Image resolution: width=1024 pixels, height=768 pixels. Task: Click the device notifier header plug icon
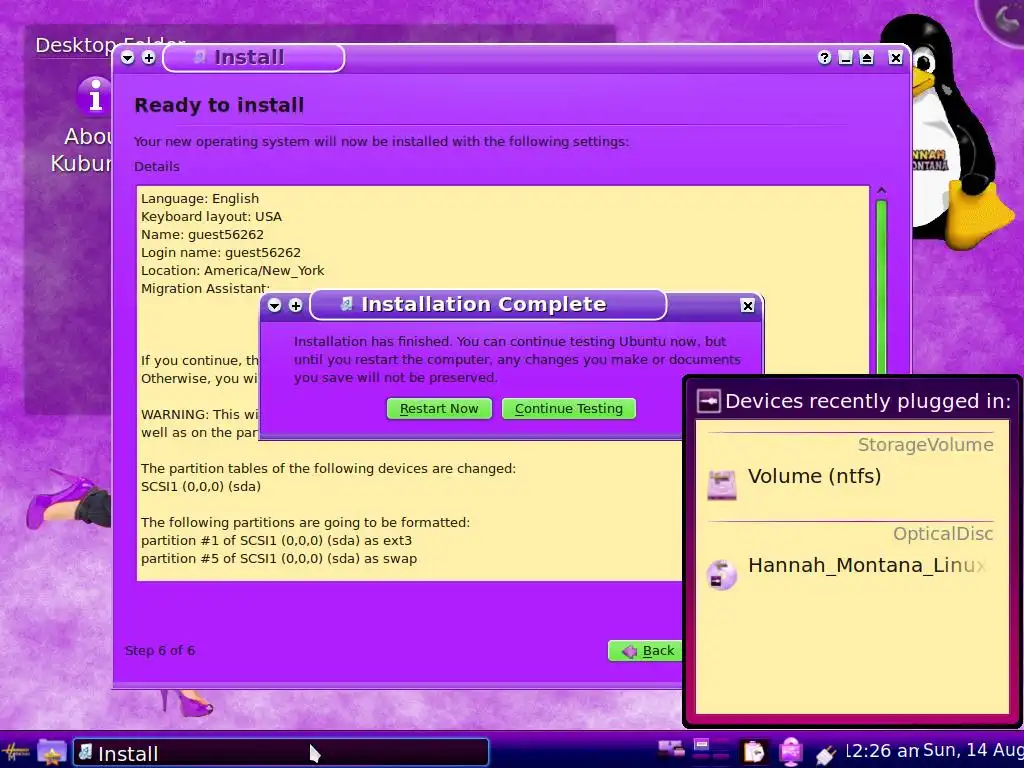coord(709,401)
